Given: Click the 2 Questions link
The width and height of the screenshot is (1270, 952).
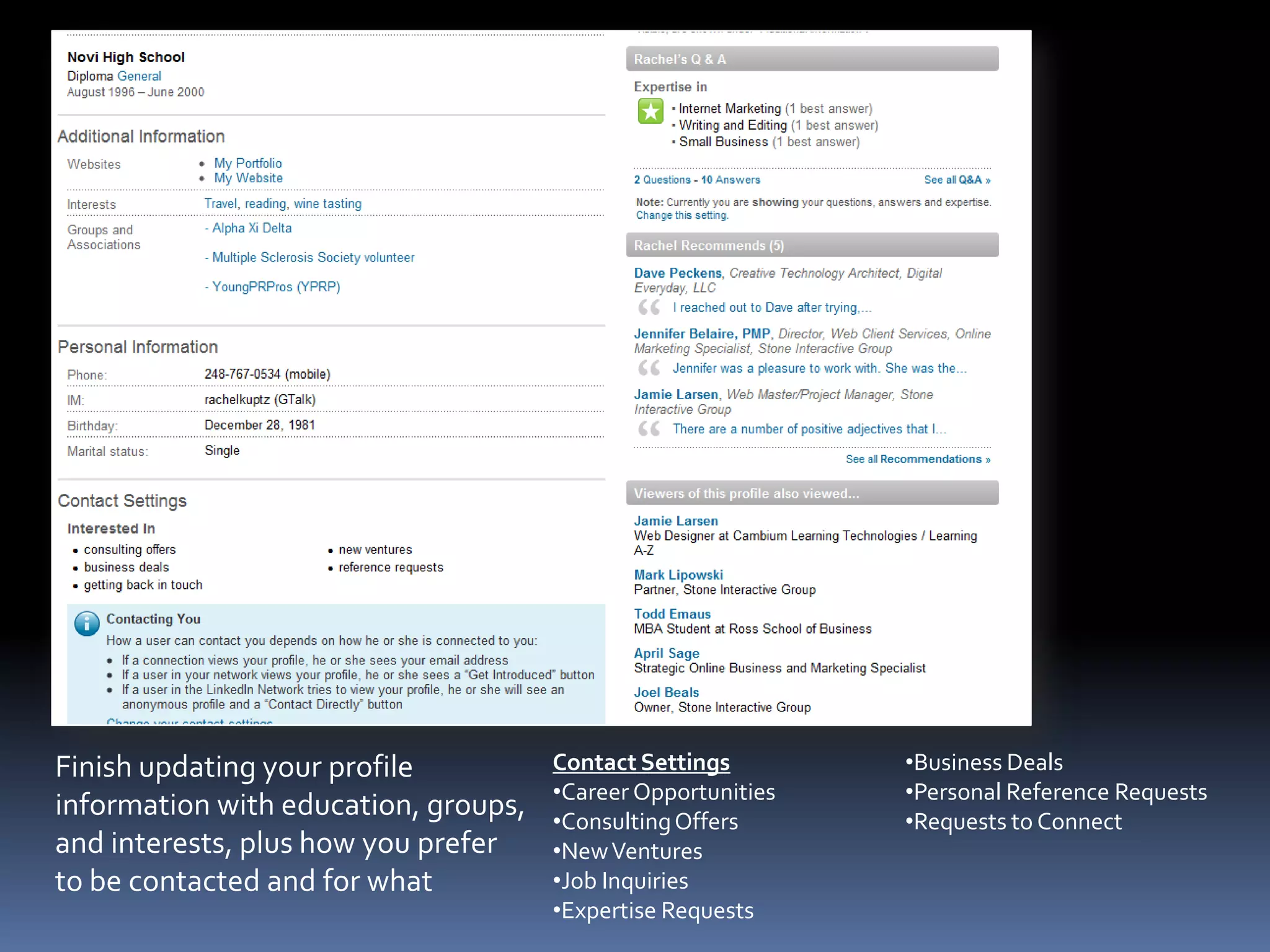Looking at the screenshot, I should click(662, 180).
